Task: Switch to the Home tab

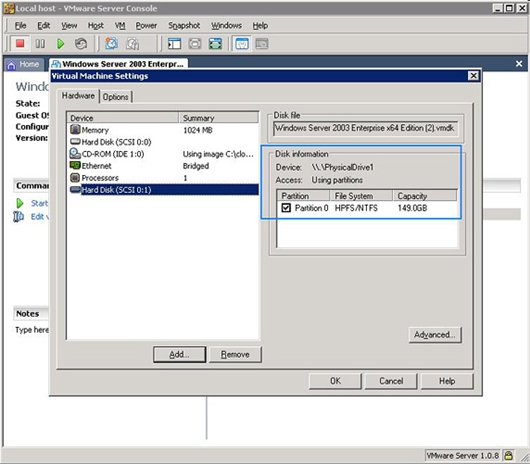Action: click(23, 65)
